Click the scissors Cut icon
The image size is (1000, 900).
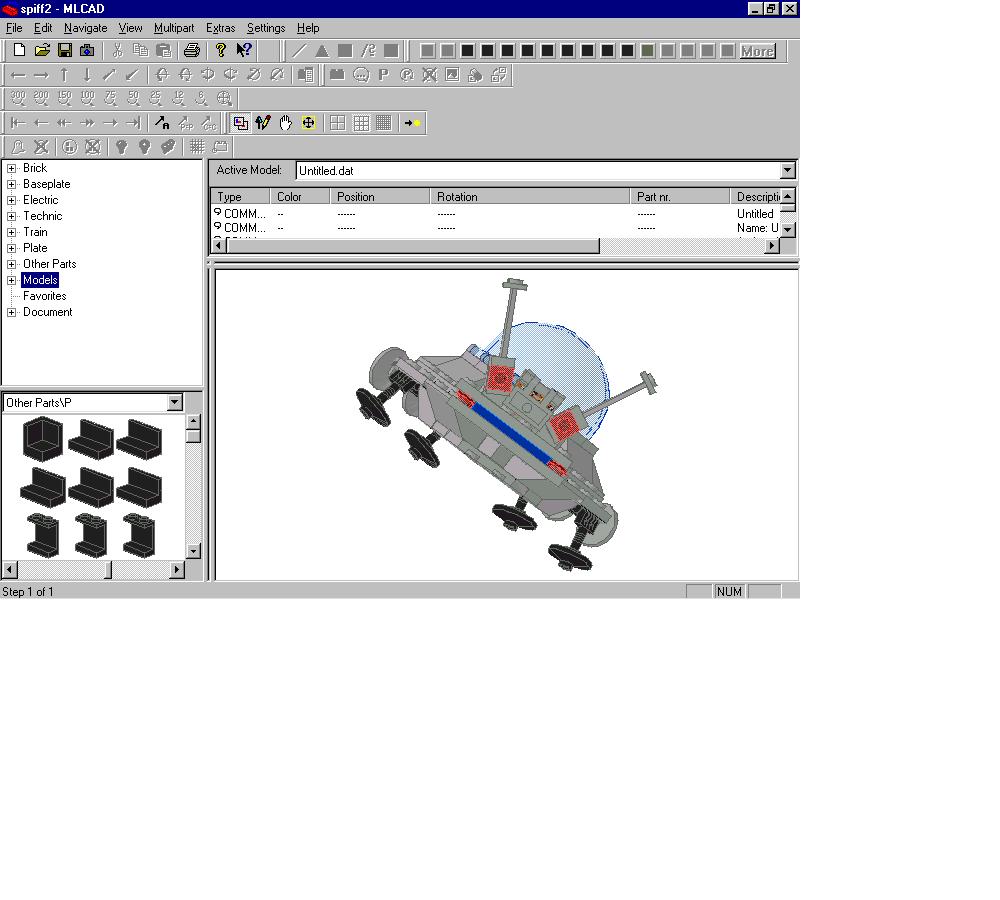117,50
